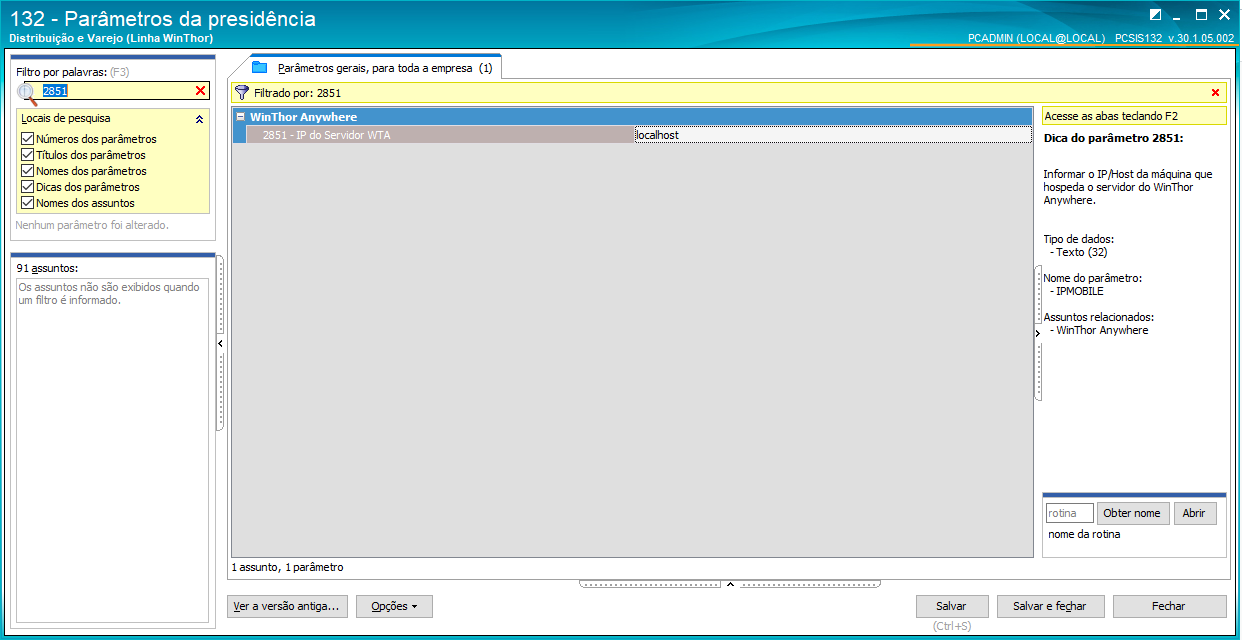Click the funnel filter icon

[241, 92]
